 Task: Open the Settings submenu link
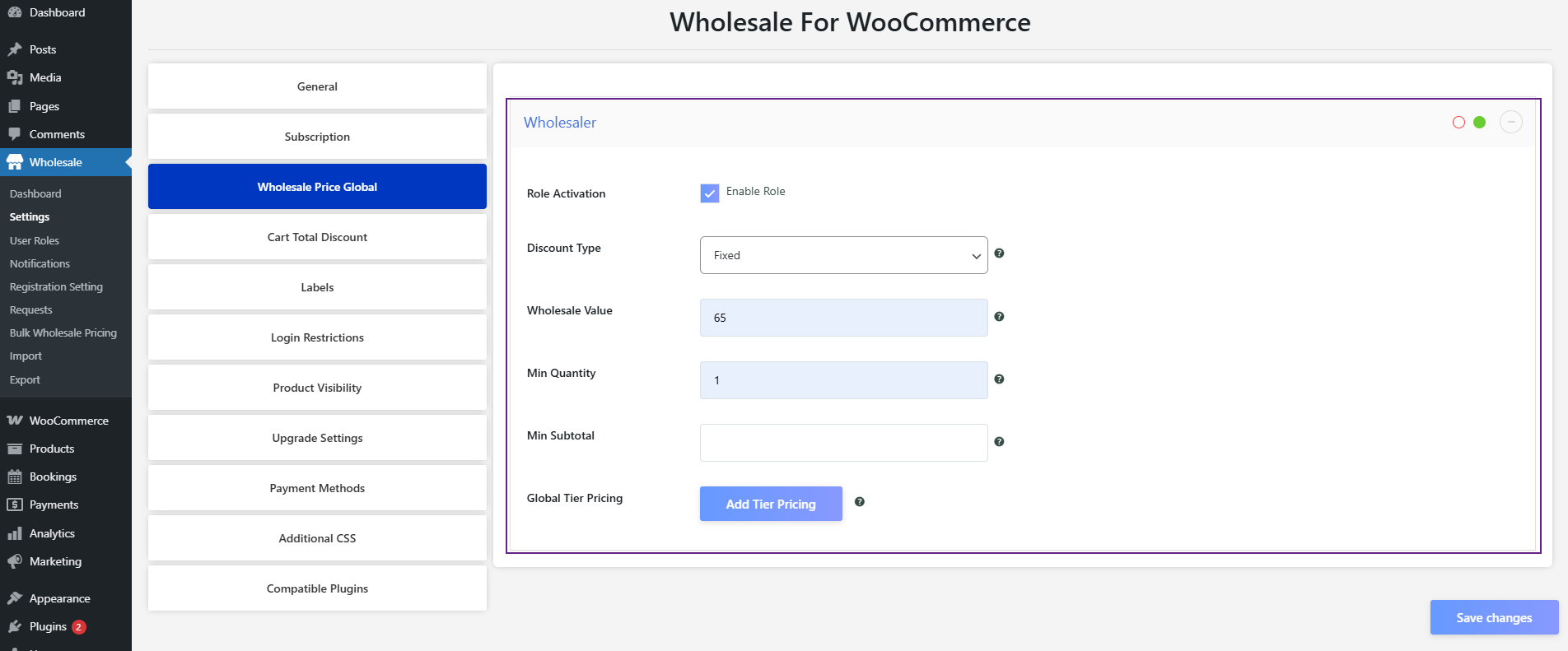(x=30, y=216)
